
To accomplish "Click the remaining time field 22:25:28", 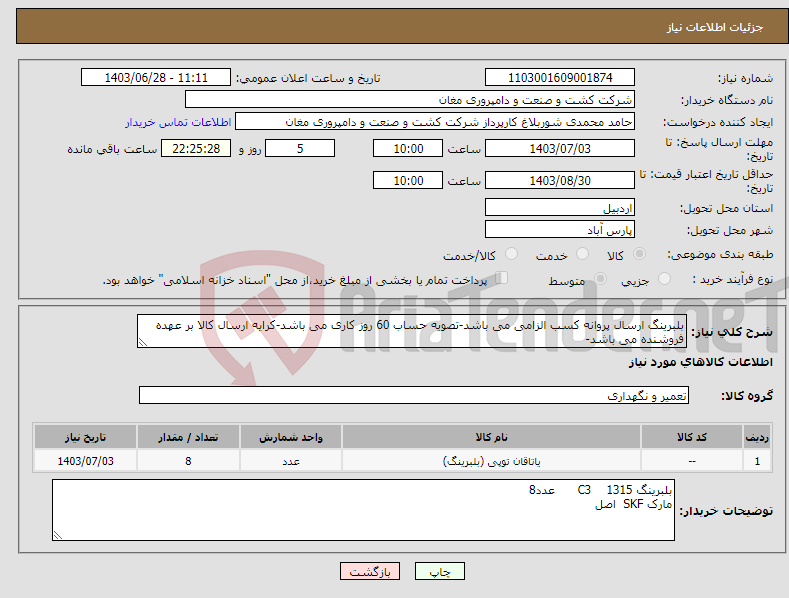I will 196,148.
